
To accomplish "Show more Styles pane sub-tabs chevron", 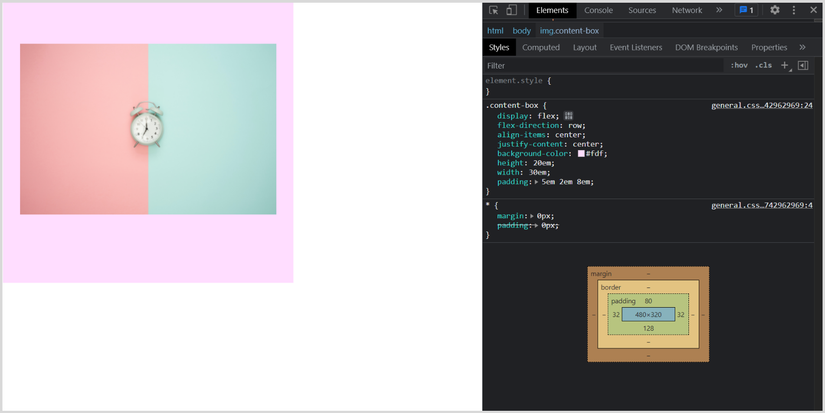I will point(802,47).
